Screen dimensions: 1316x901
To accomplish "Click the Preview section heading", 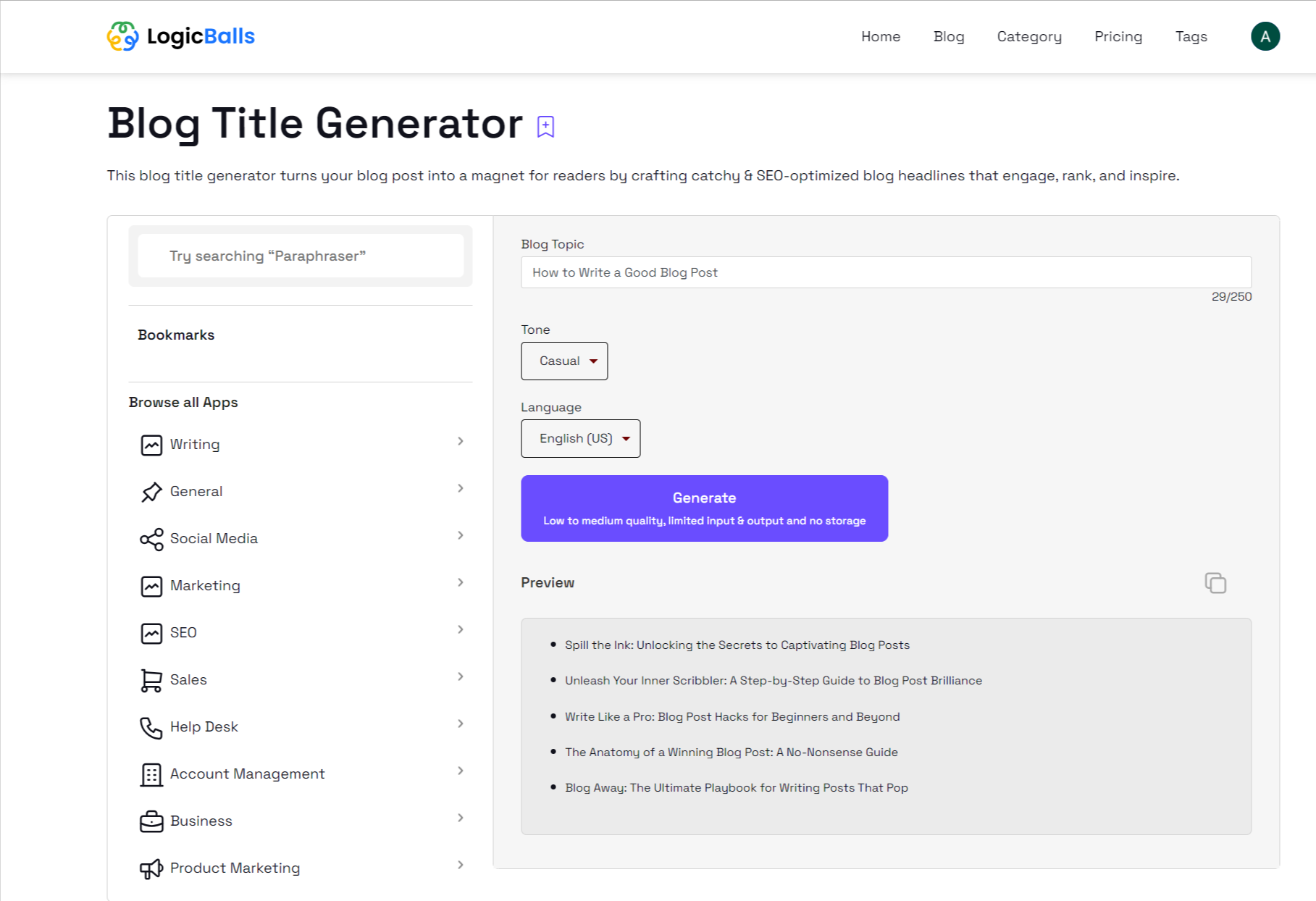I will tap(548, 582).
